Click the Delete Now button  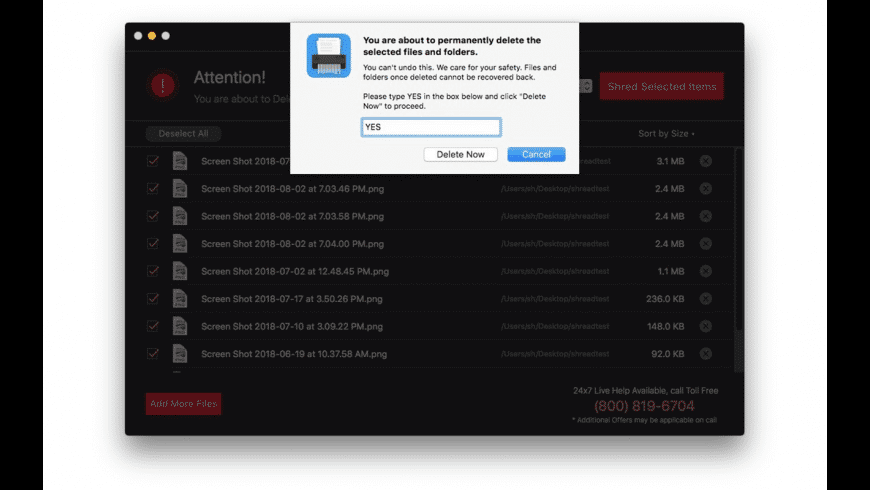(460, 154)
